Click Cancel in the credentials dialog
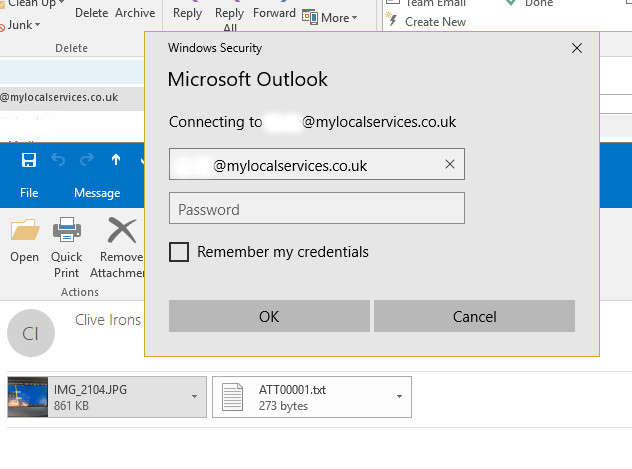632x469 pixels. point(474,316)
